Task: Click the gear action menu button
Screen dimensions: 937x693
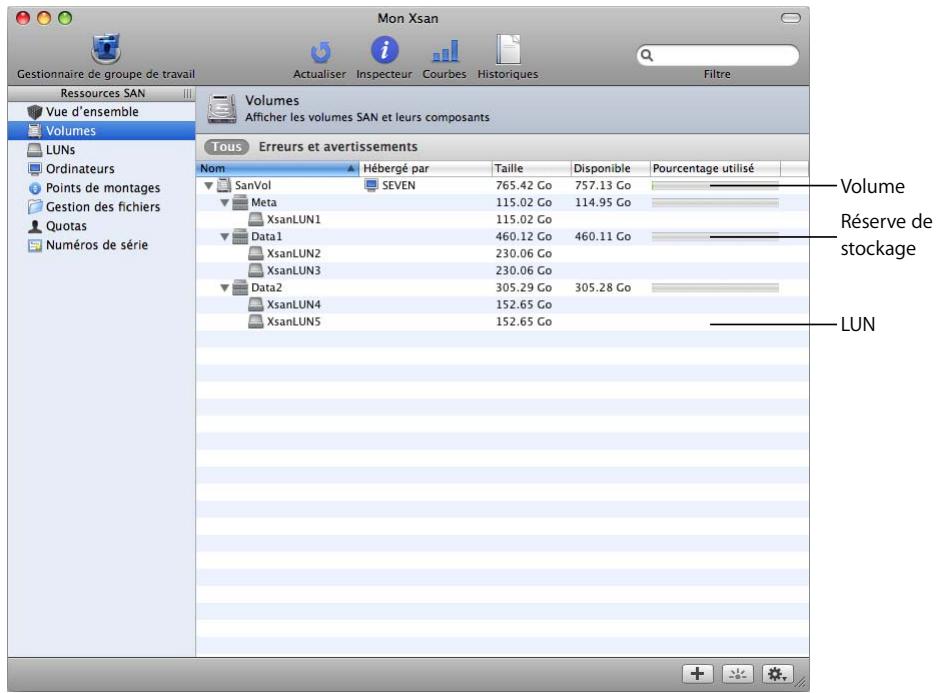Action: (777, 674)
